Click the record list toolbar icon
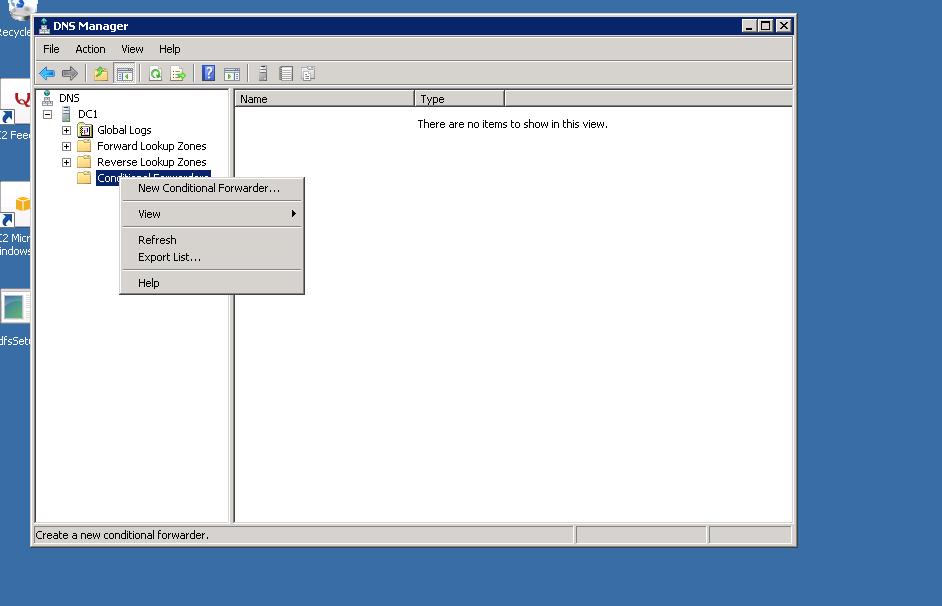This screenshot has height=606, width=942. tap(286, 74)
